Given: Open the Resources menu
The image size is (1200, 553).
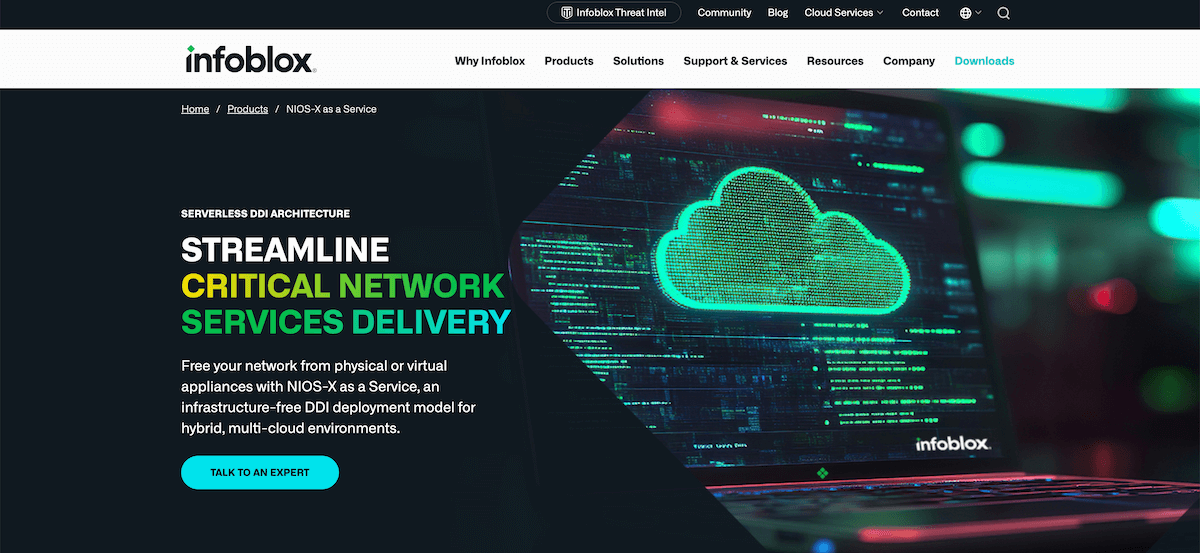Looking at the screenshot, I should click(x=835, y=61).
